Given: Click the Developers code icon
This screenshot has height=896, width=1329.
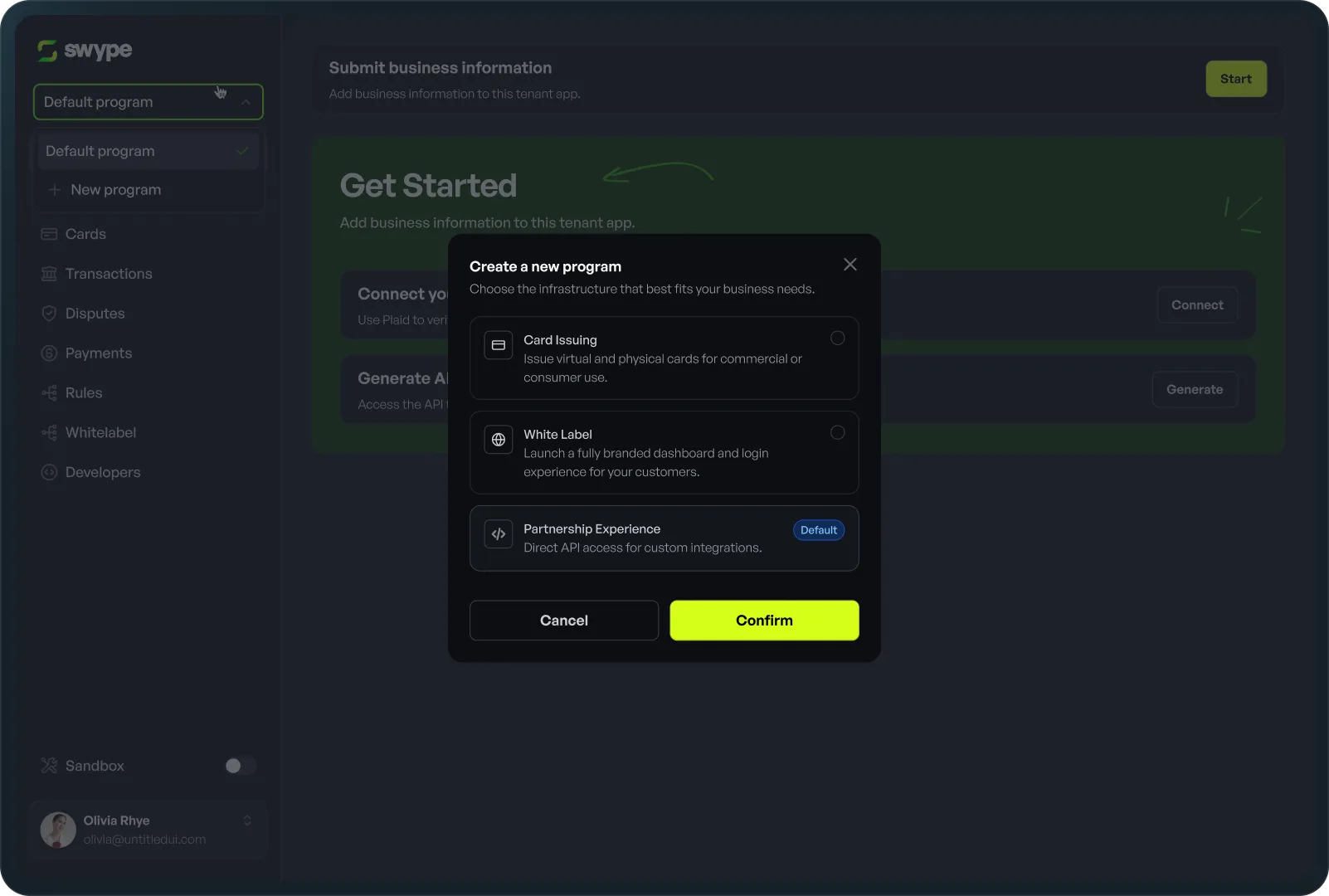Looking at the screenshot, I should point(49,473).
